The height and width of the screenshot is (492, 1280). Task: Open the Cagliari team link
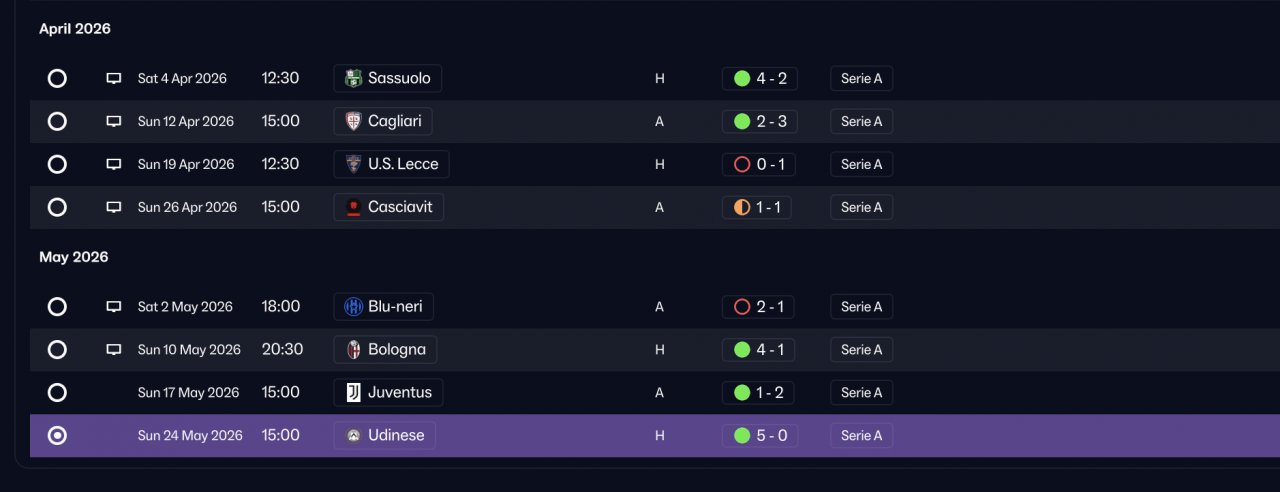pos(383,122)
